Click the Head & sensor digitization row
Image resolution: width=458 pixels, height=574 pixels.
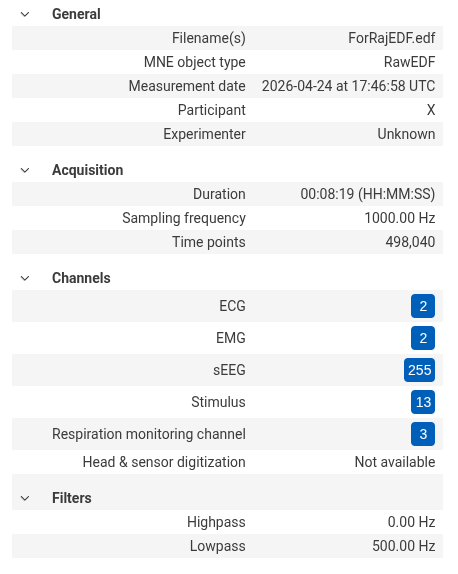[x=227, y=462]
